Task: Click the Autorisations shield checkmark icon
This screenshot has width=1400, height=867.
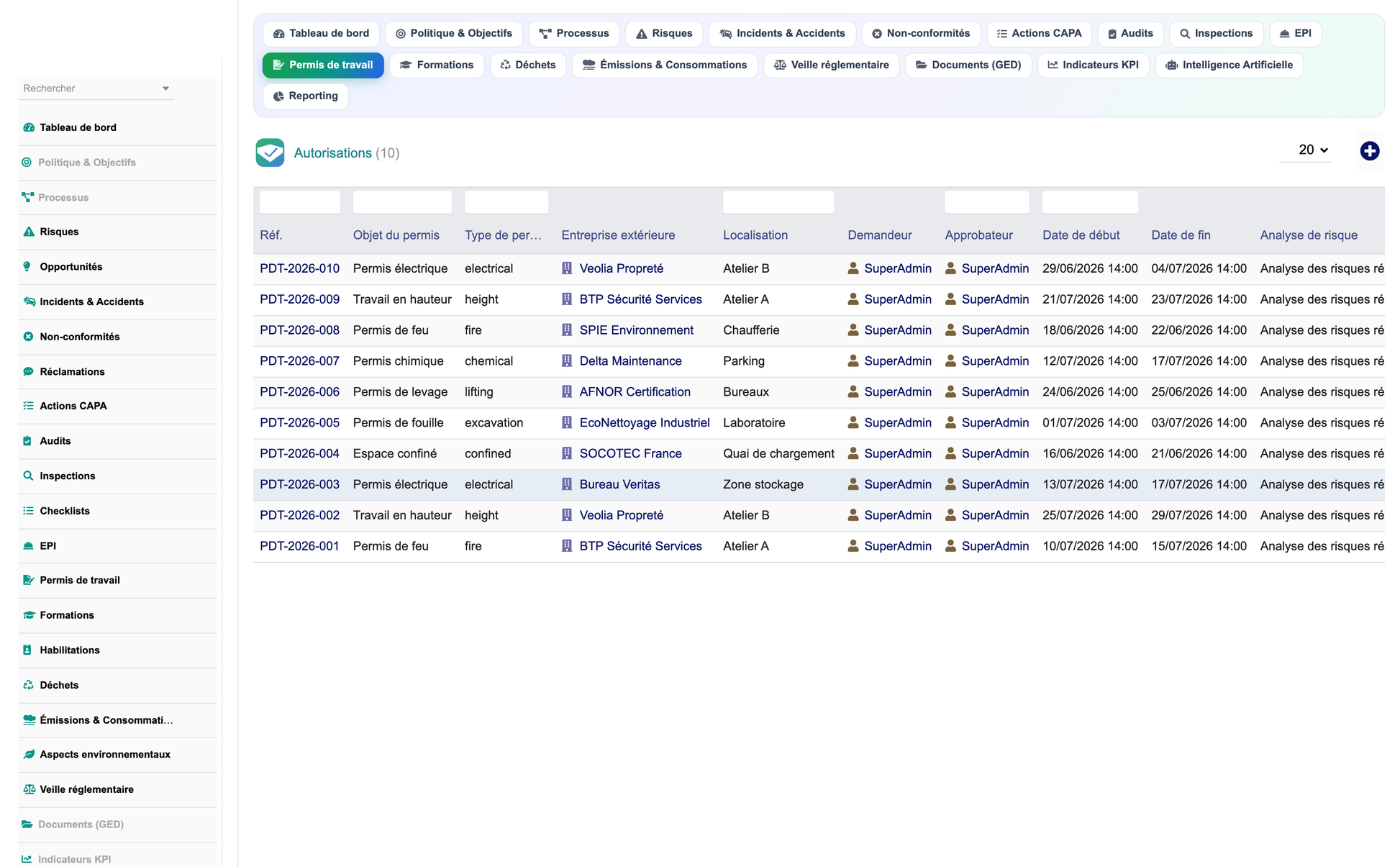Action: click(x=270, y=153)
